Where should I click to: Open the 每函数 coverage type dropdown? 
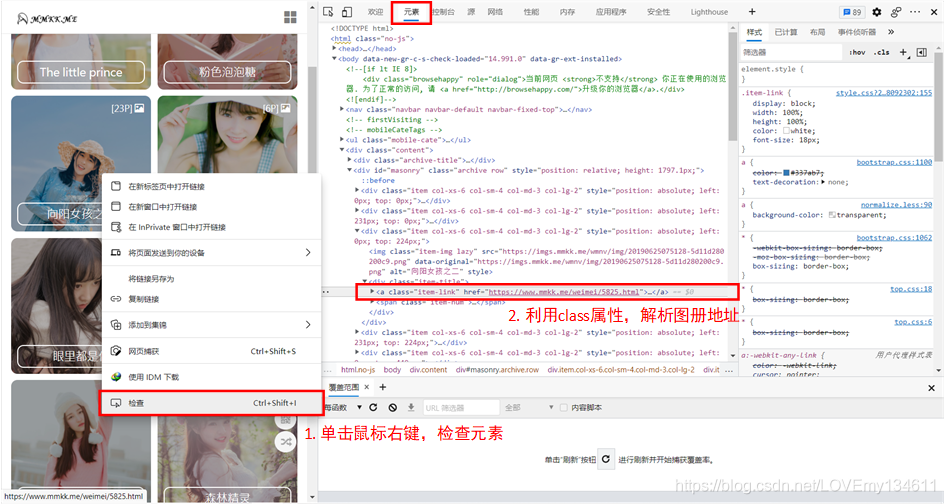point(343,408)
